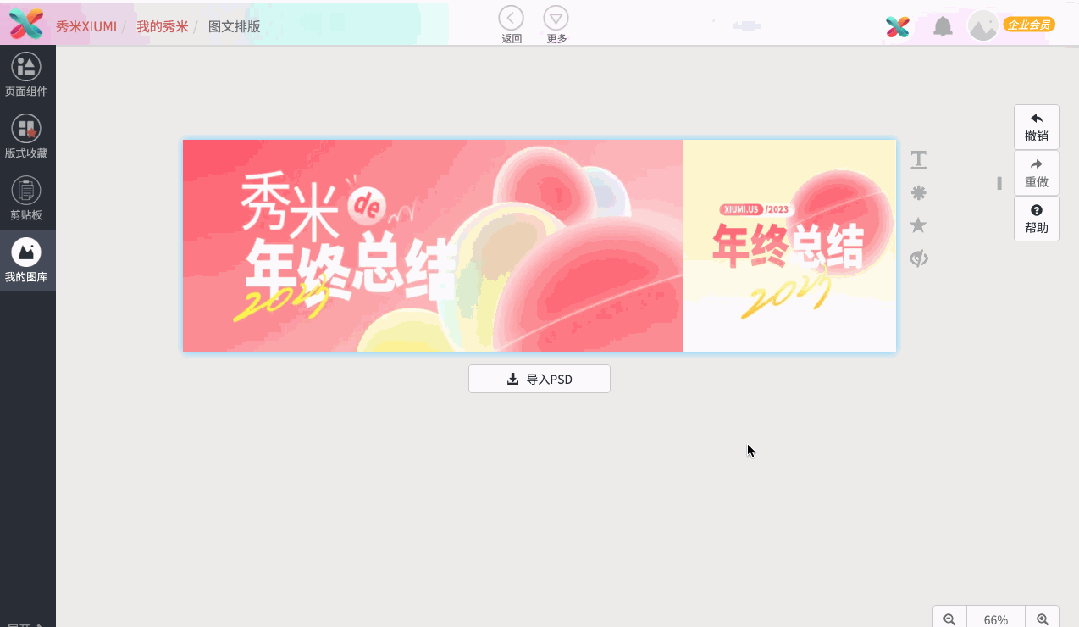Select the text tool beside the banner
This screenshot has width=1079, height=627.
918,159
